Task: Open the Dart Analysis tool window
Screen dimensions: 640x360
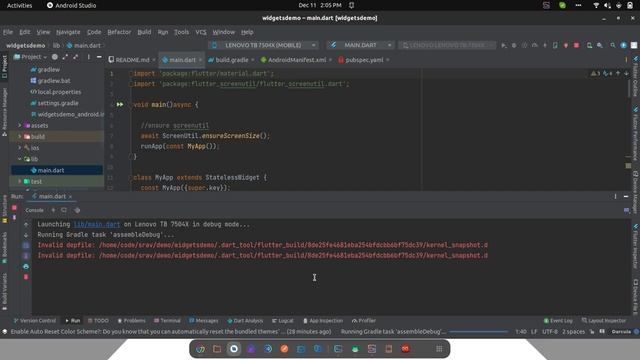Action: [245, 320]
